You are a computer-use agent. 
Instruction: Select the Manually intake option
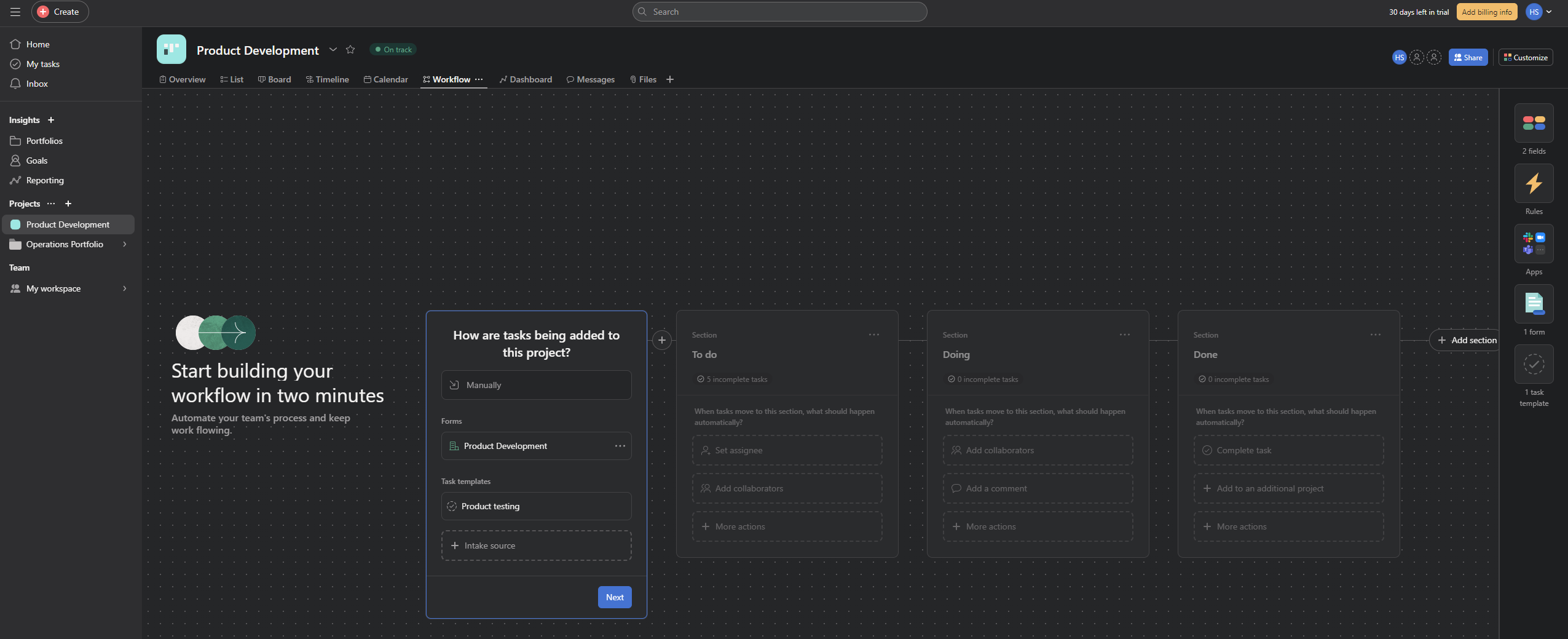pos(536,385)
